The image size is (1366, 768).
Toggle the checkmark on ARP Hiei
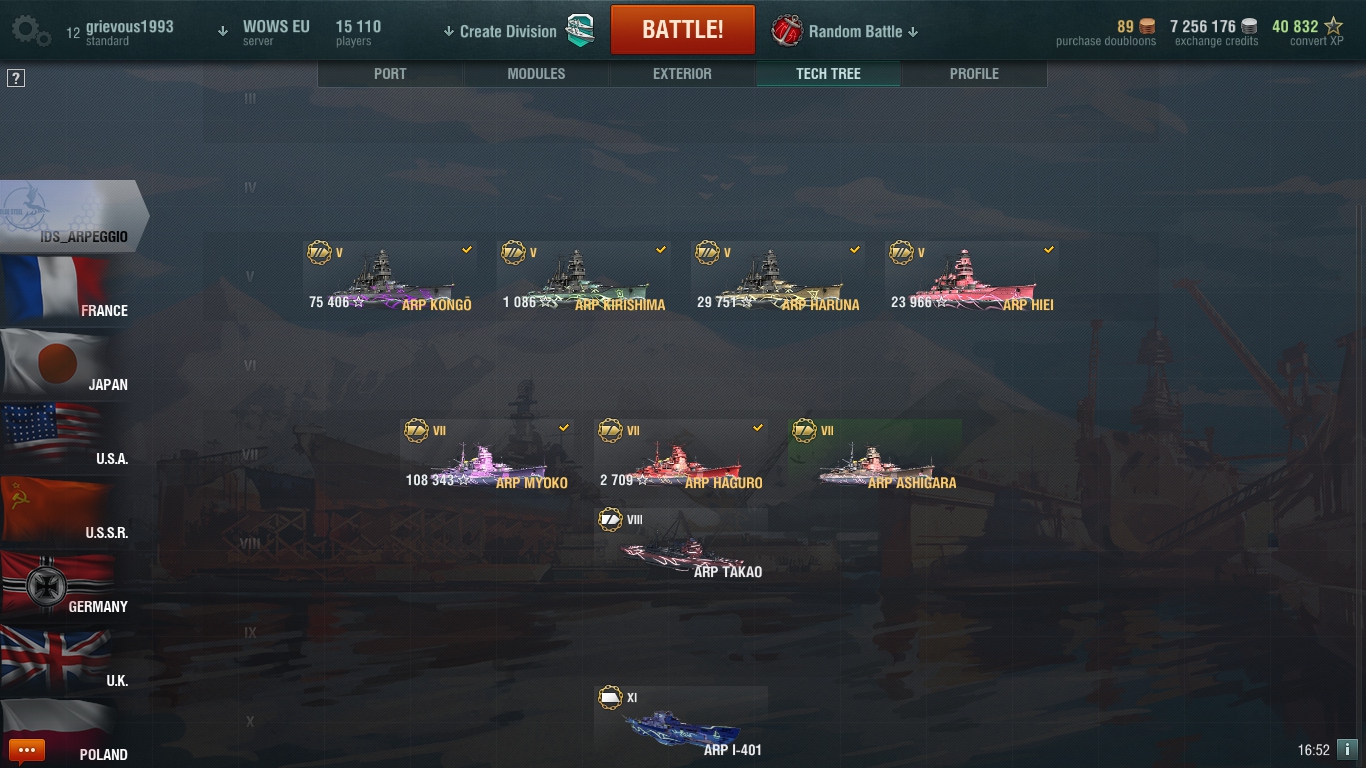point(1049,250)
